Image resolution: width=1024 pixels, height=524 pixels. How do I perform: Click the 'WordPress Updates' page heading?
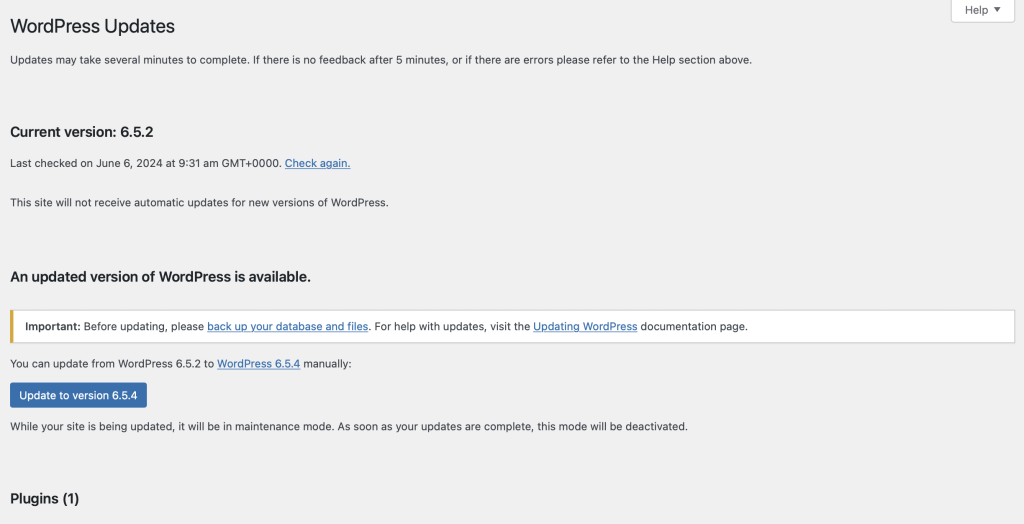(92, 26)
